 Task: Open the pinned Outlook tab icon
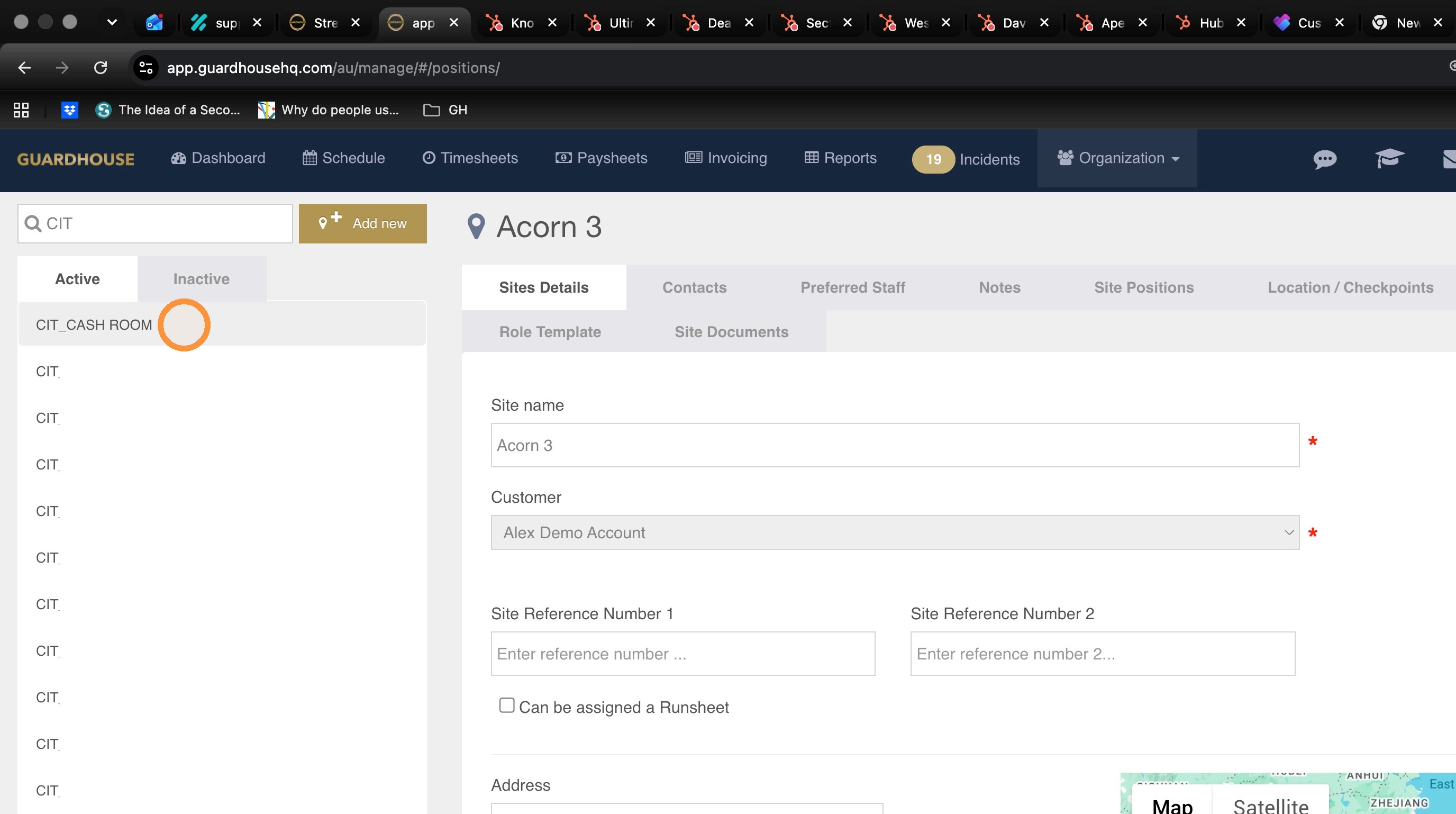pyautogui.click(x=154, y=23)
